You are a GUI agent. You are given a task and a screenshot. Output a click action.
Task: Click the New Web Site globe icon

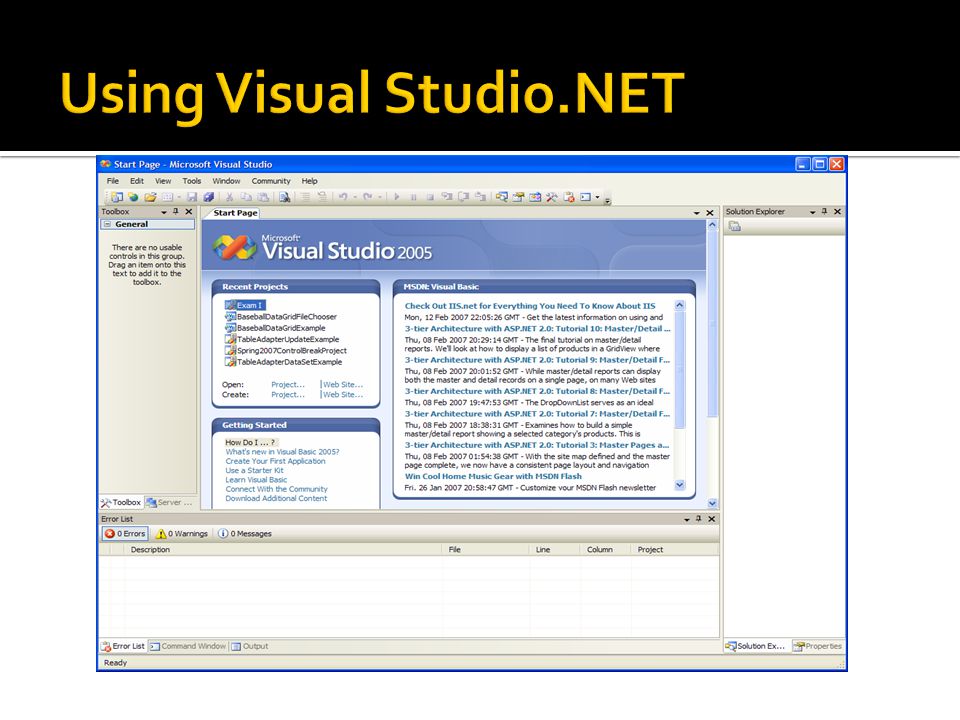point(133,197)
